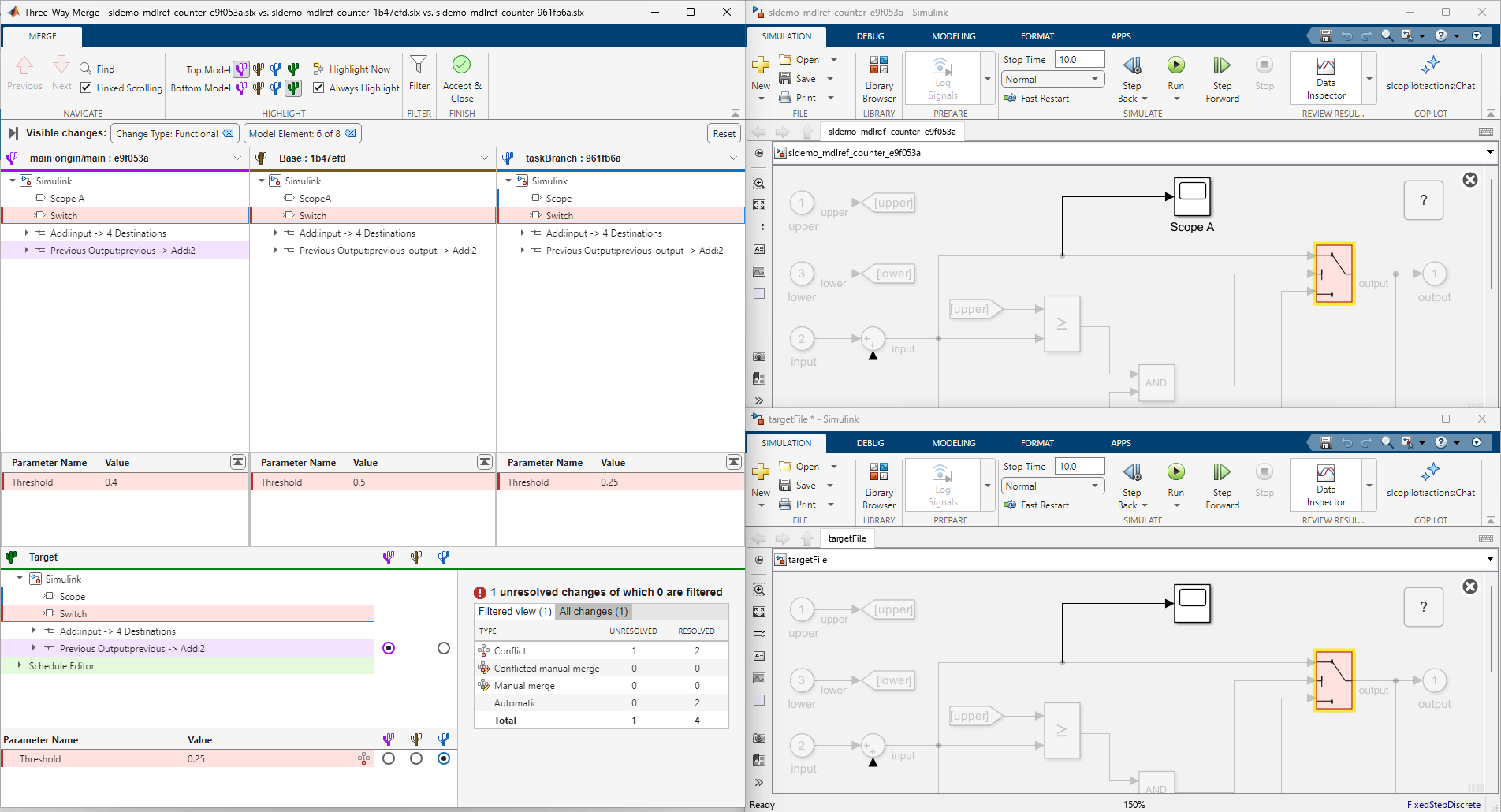Toggle Always Highlight checkbox
The image size is (1501, 812).
coord(318,88)
